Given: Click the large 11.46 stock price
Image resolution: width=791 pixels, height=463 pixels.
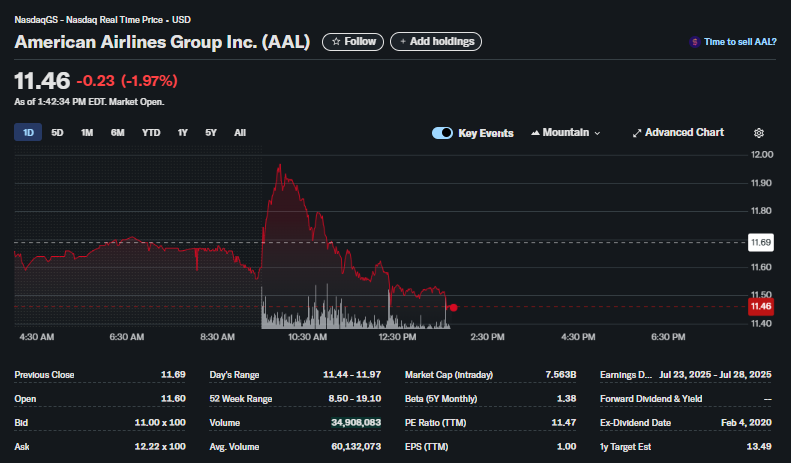Looking at the screenshot, I should pyautogui.click(x=42, y=81).
